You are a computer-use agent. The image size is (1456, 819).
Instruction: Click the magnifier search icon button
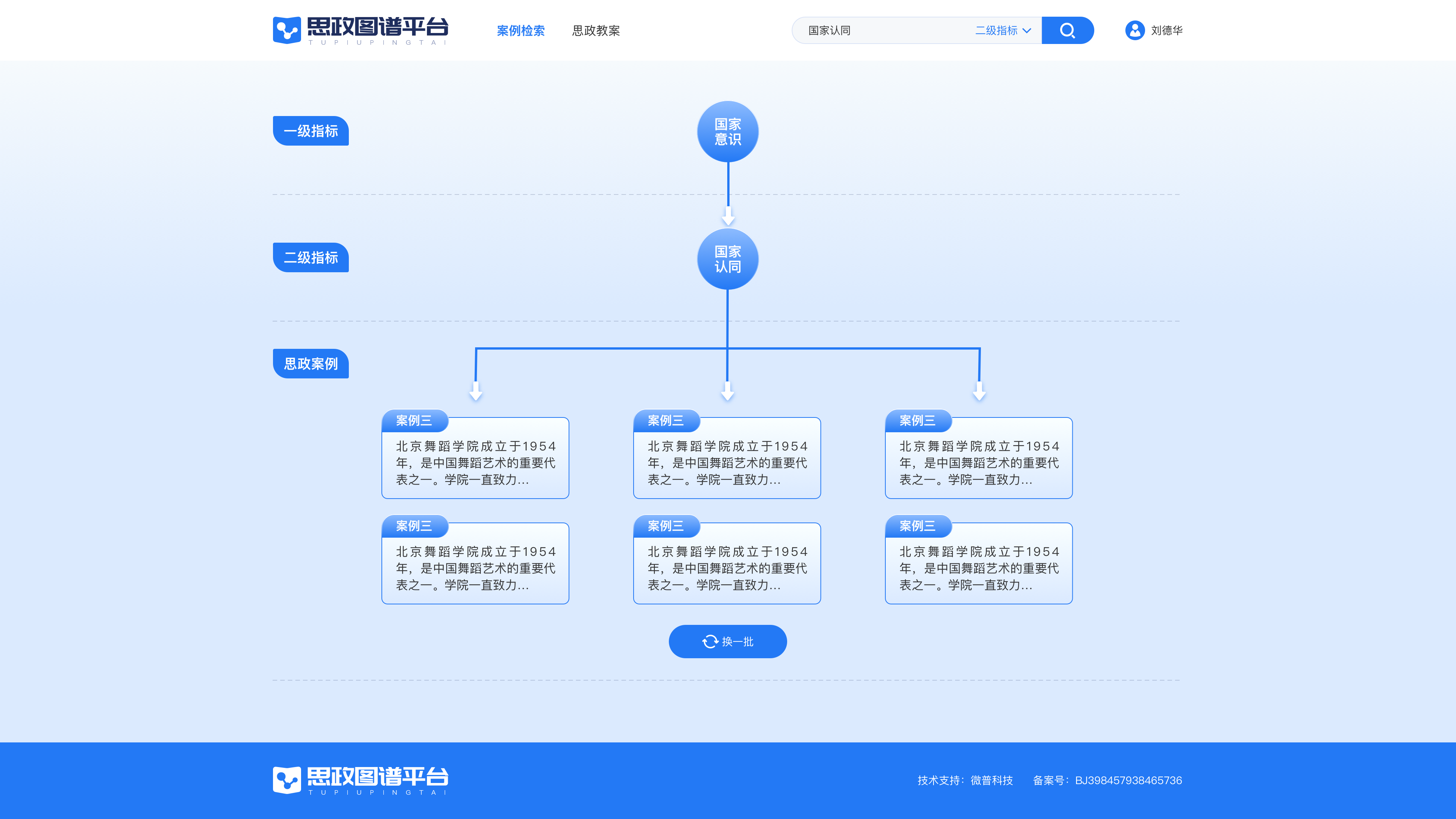(x=1067, y=30)
